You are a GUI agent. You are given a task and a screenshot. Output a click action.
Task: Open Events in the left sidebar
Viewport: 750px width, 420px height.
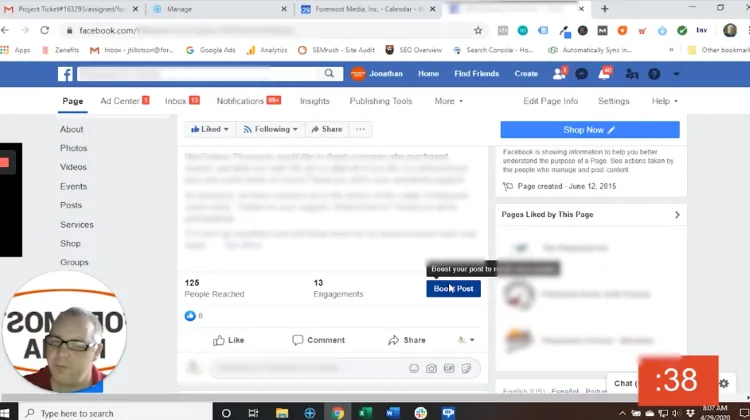point(74,187)
